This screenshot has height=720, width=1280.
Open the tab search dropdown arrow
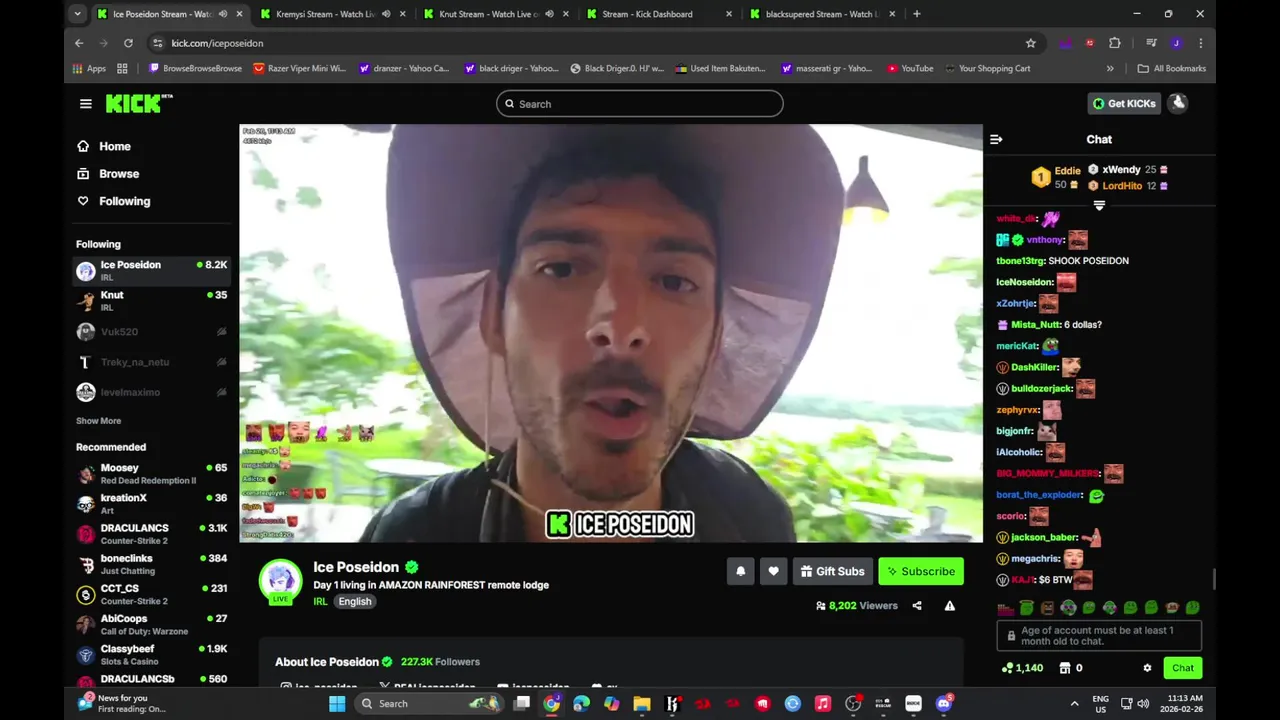coord(78,14)
